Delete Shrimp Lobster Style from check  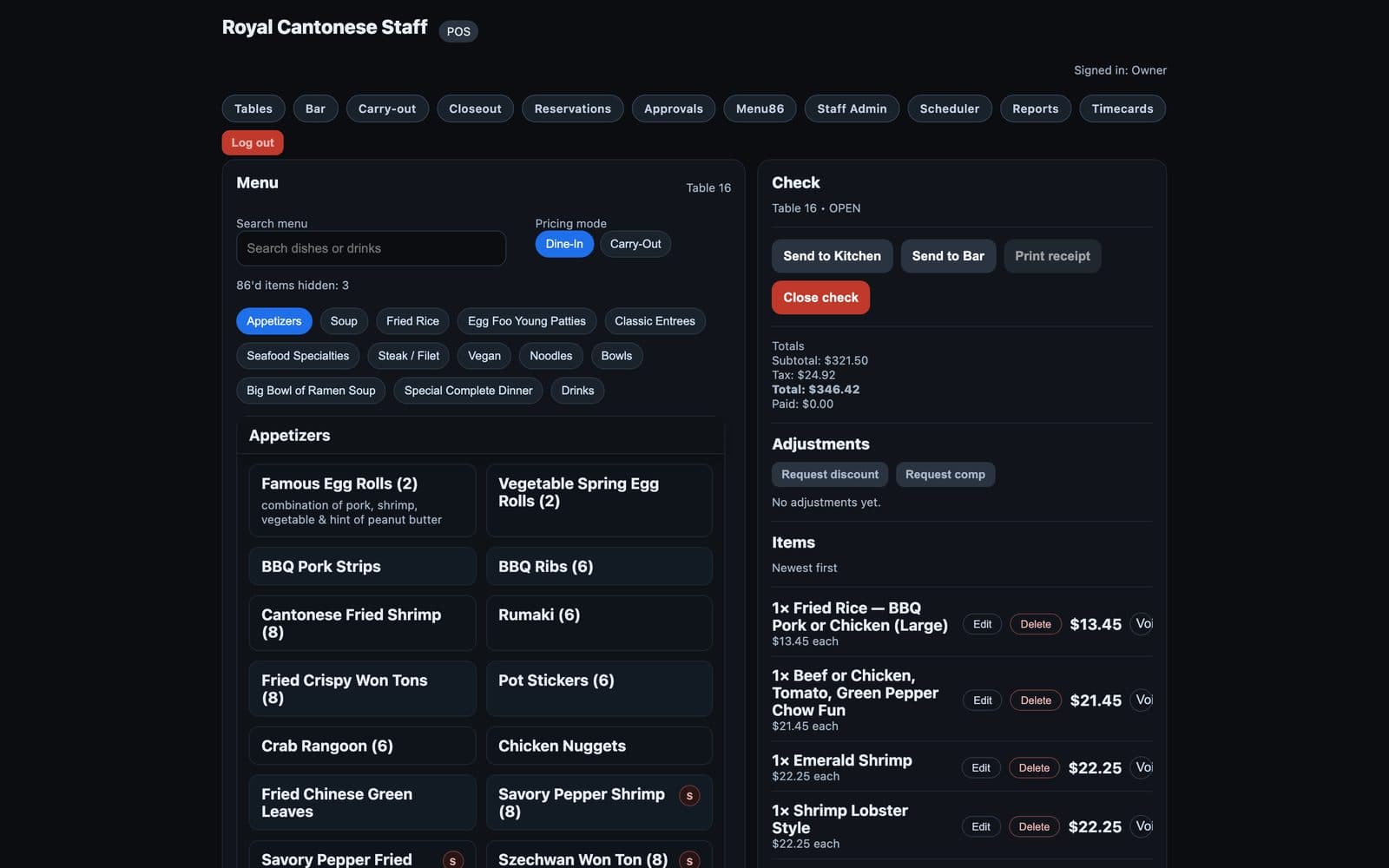(1034, 826)
